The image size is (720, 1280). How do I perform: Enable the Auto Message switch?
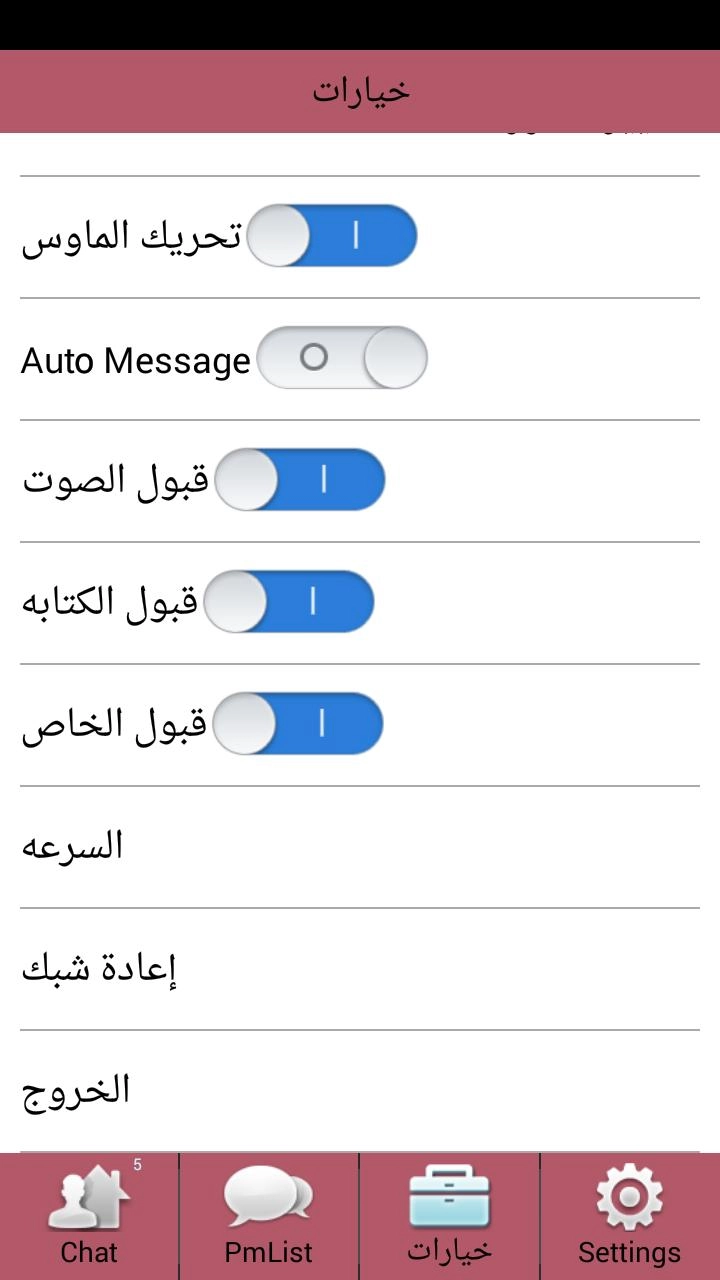point(342,358)
